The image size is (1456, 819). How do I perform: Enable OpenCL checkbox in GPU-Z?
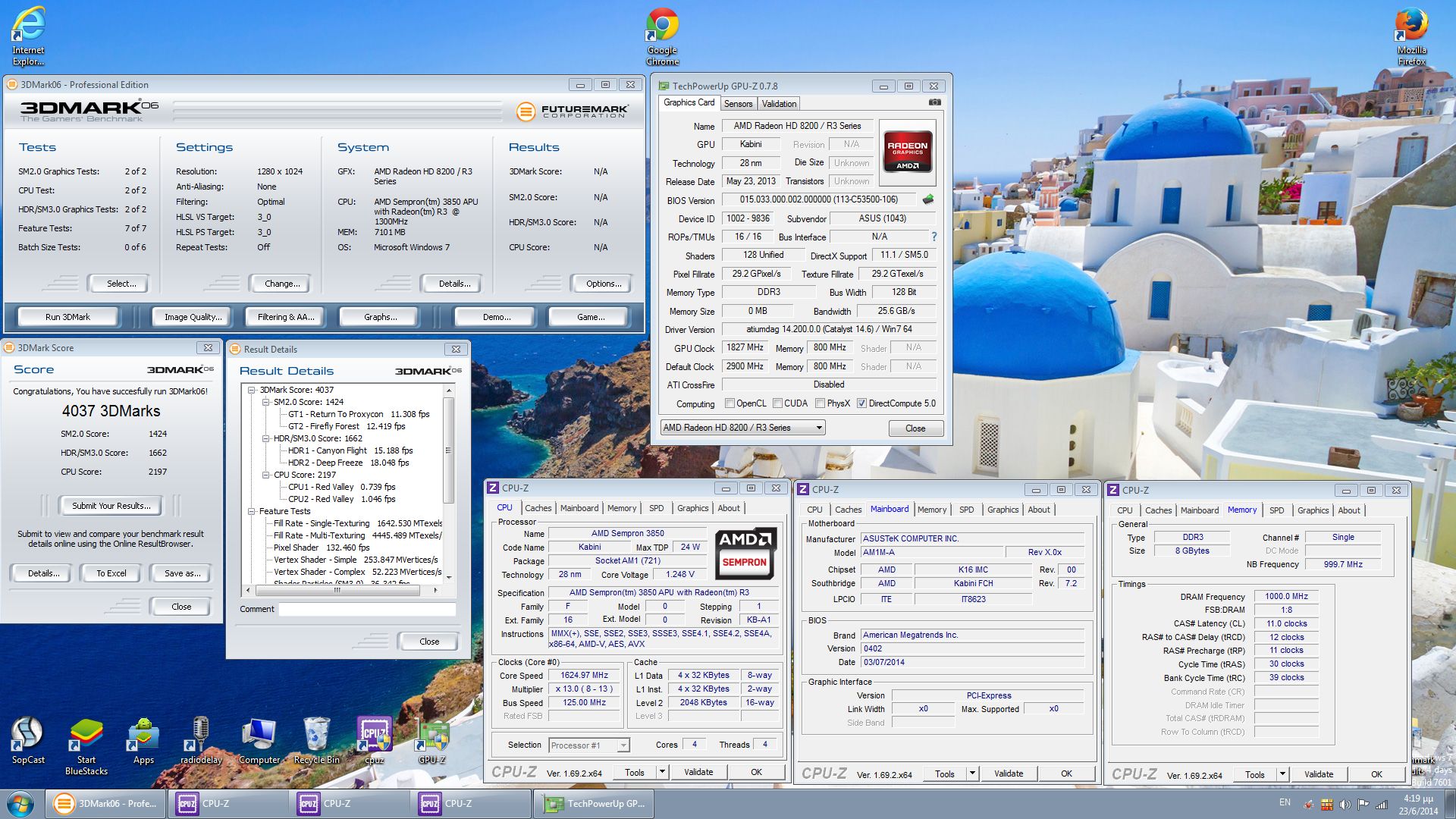point(730,403)
